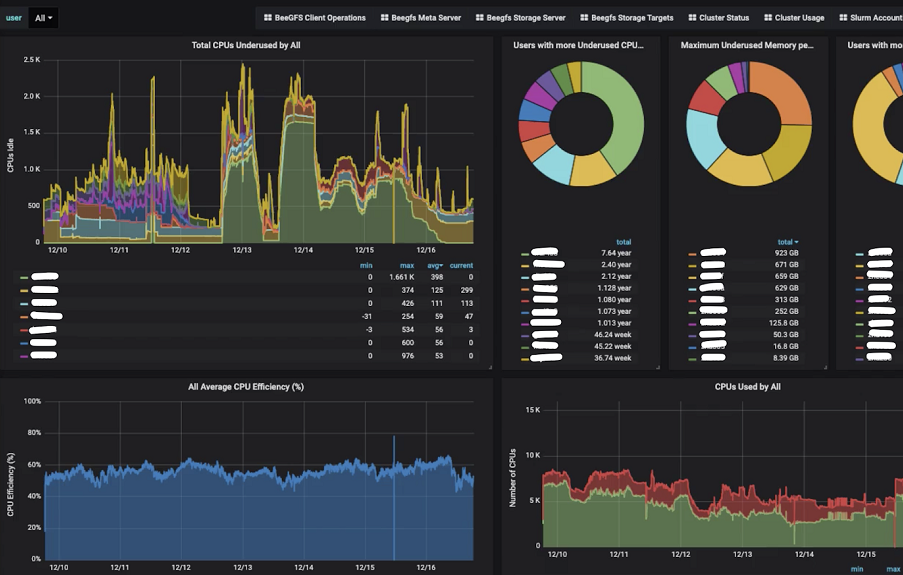Viewport: 903px width, 575px height.
Task: Click the grid icon beside Cluster Status
Action: [x=692, y=18]
